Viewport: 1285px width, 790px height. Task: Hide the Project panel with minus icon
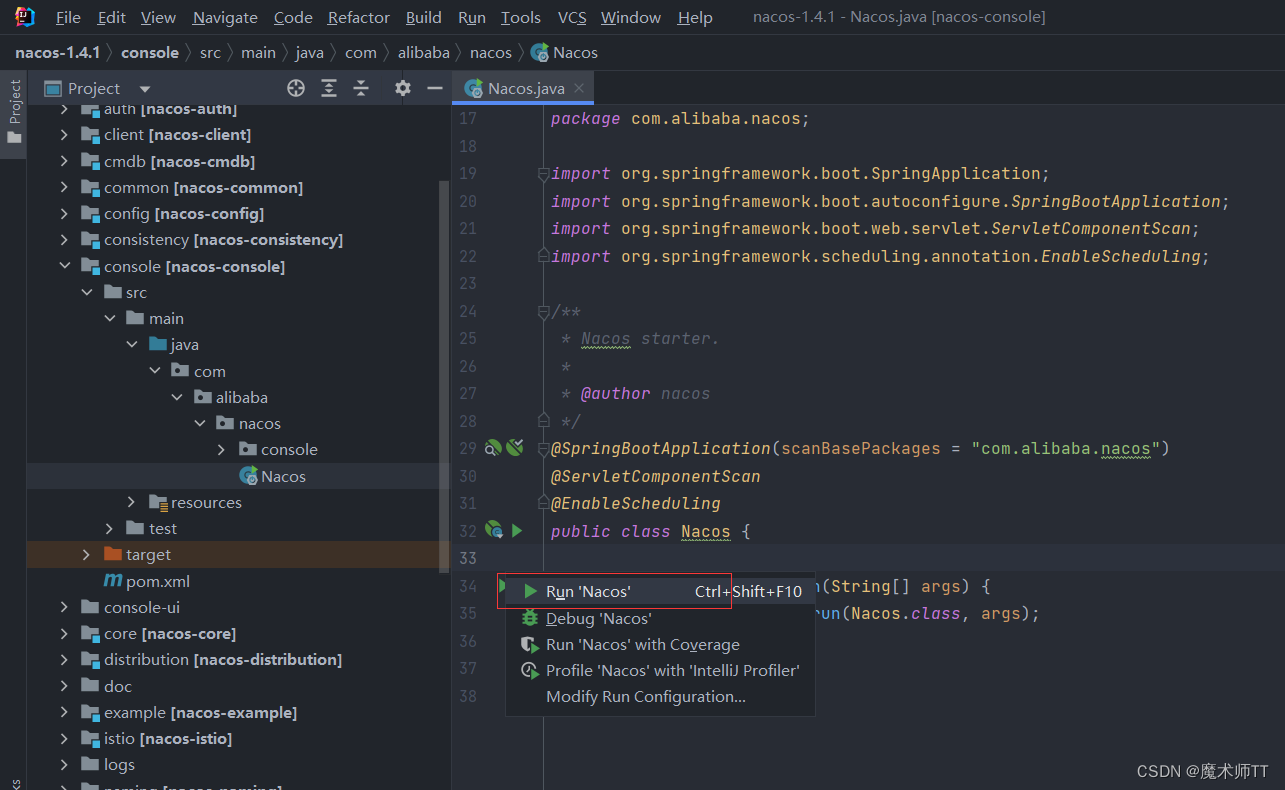pos(435,88)
